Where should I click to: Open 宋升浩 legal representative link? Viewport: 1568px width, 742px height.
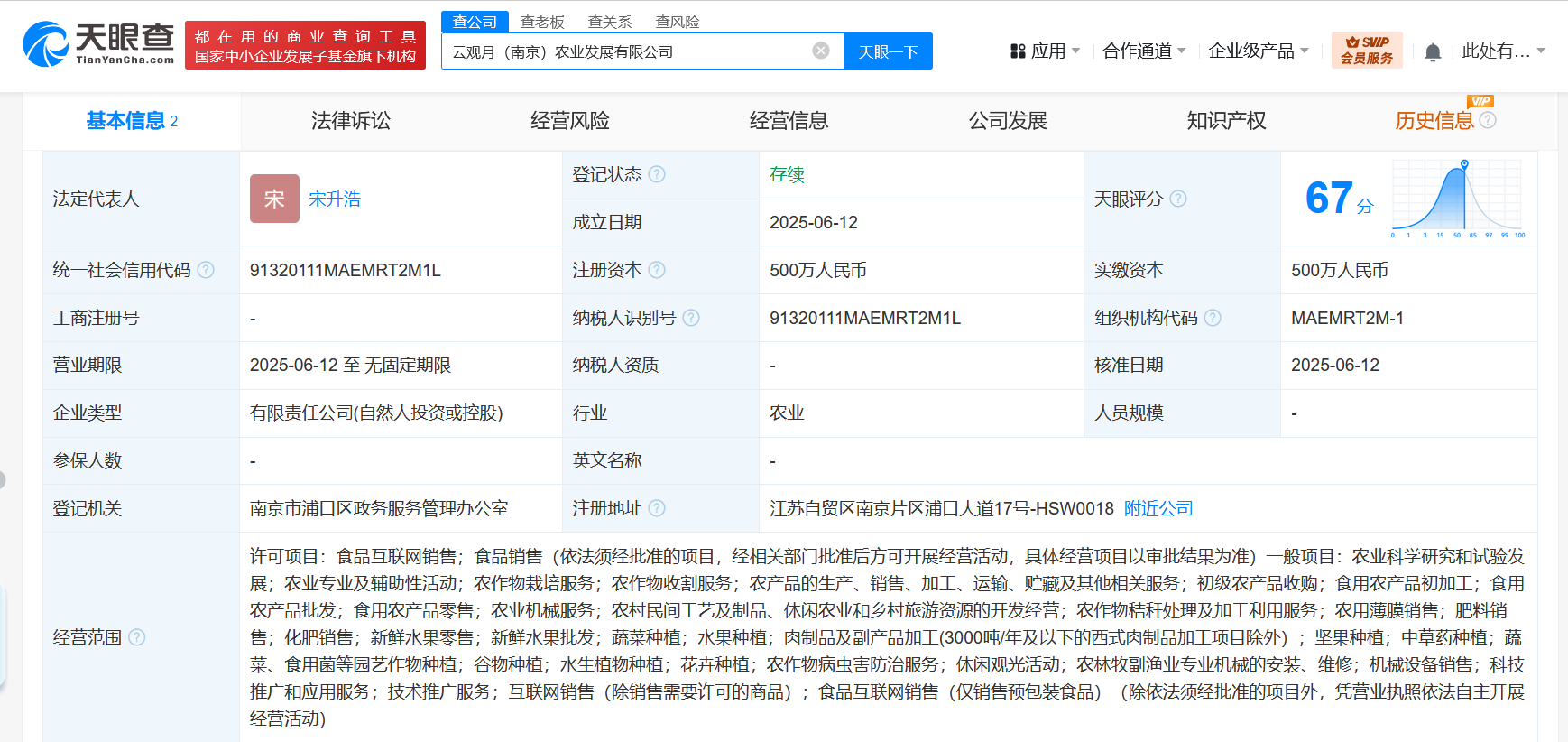tap(335, 199)
